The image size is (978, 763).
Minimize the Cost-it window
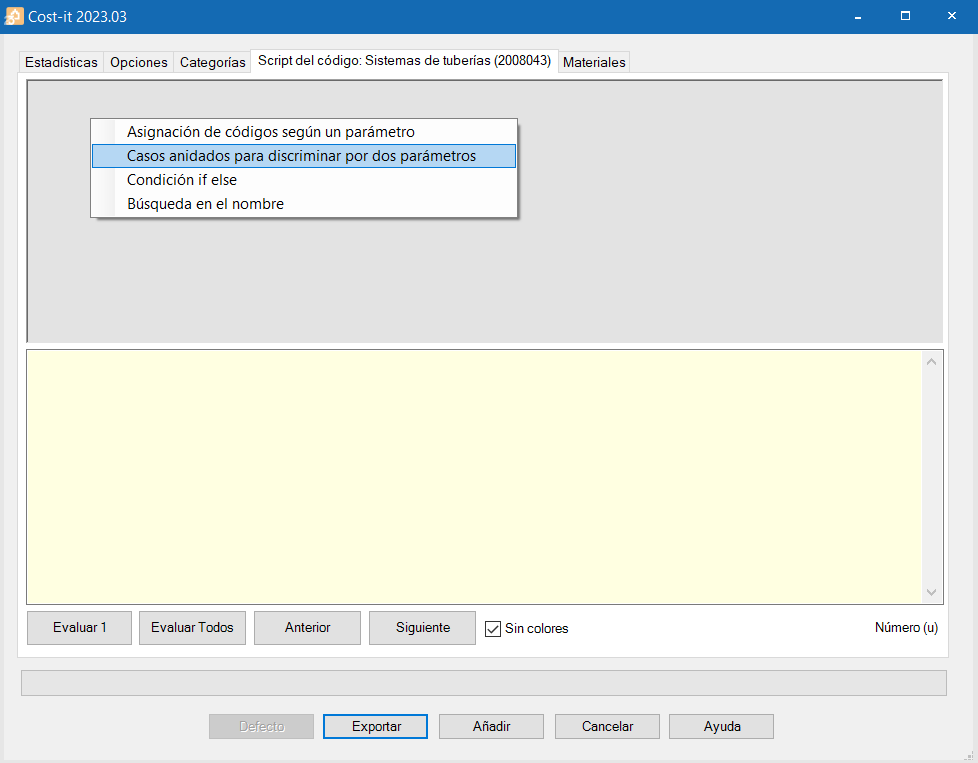click(858, 16)
